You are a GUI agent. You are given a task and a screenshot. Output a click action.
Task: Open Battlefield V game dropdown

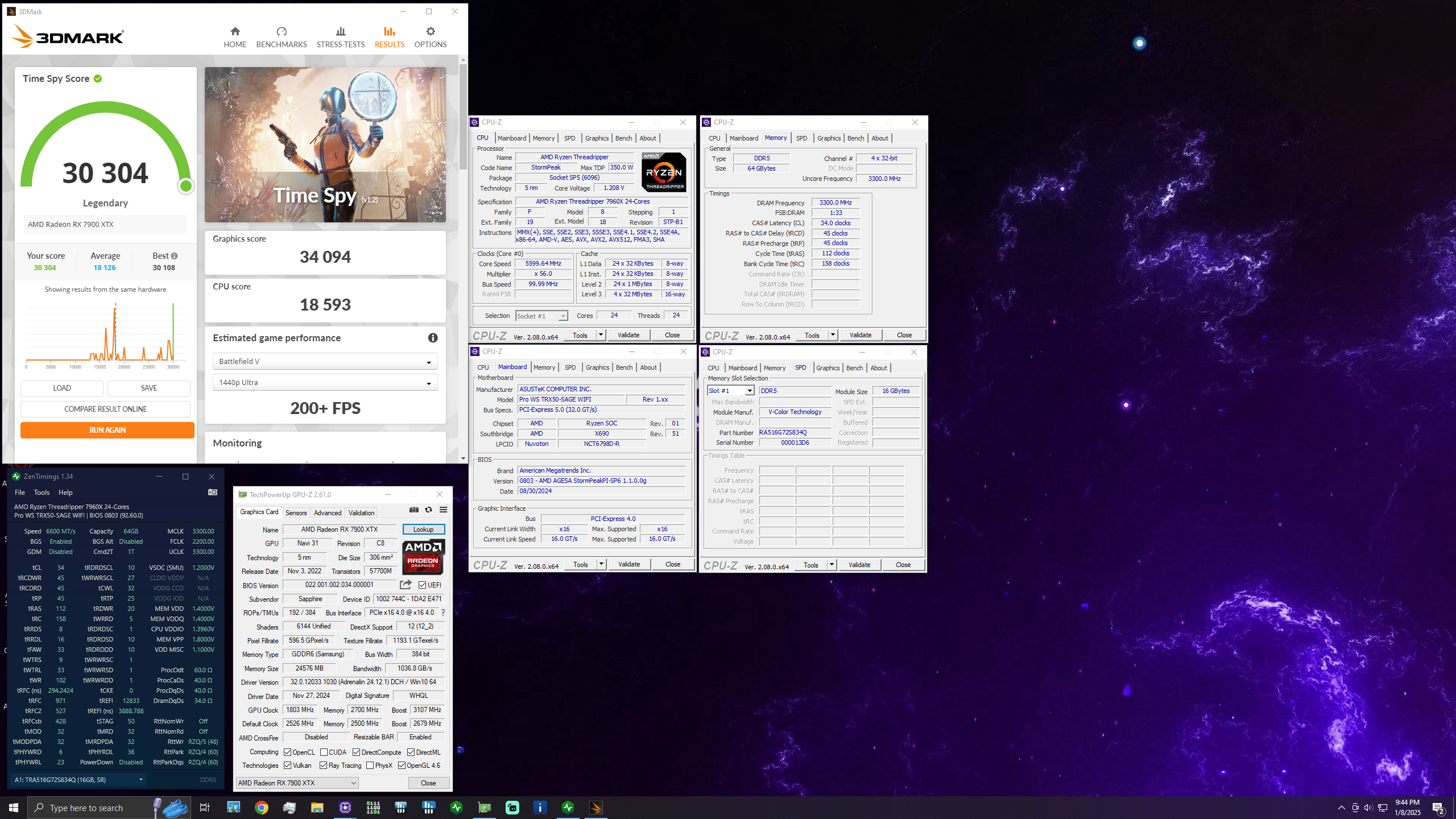tap(325, 361)
